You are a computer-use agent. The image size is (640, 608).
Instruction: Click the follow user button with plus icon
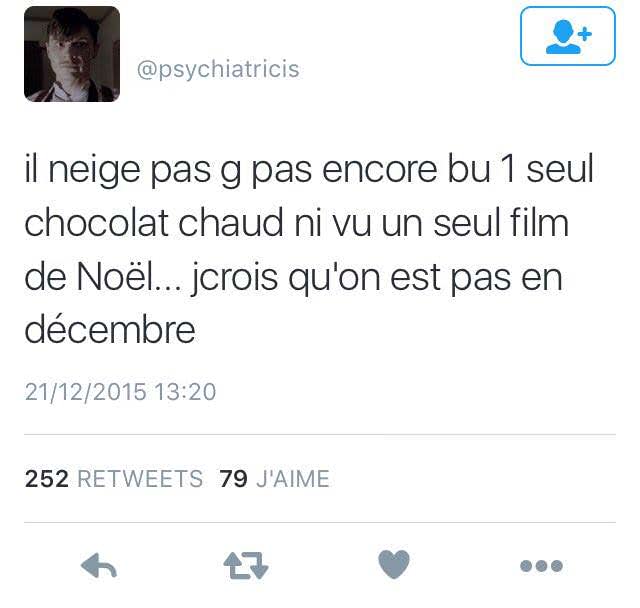click(568, 36)
